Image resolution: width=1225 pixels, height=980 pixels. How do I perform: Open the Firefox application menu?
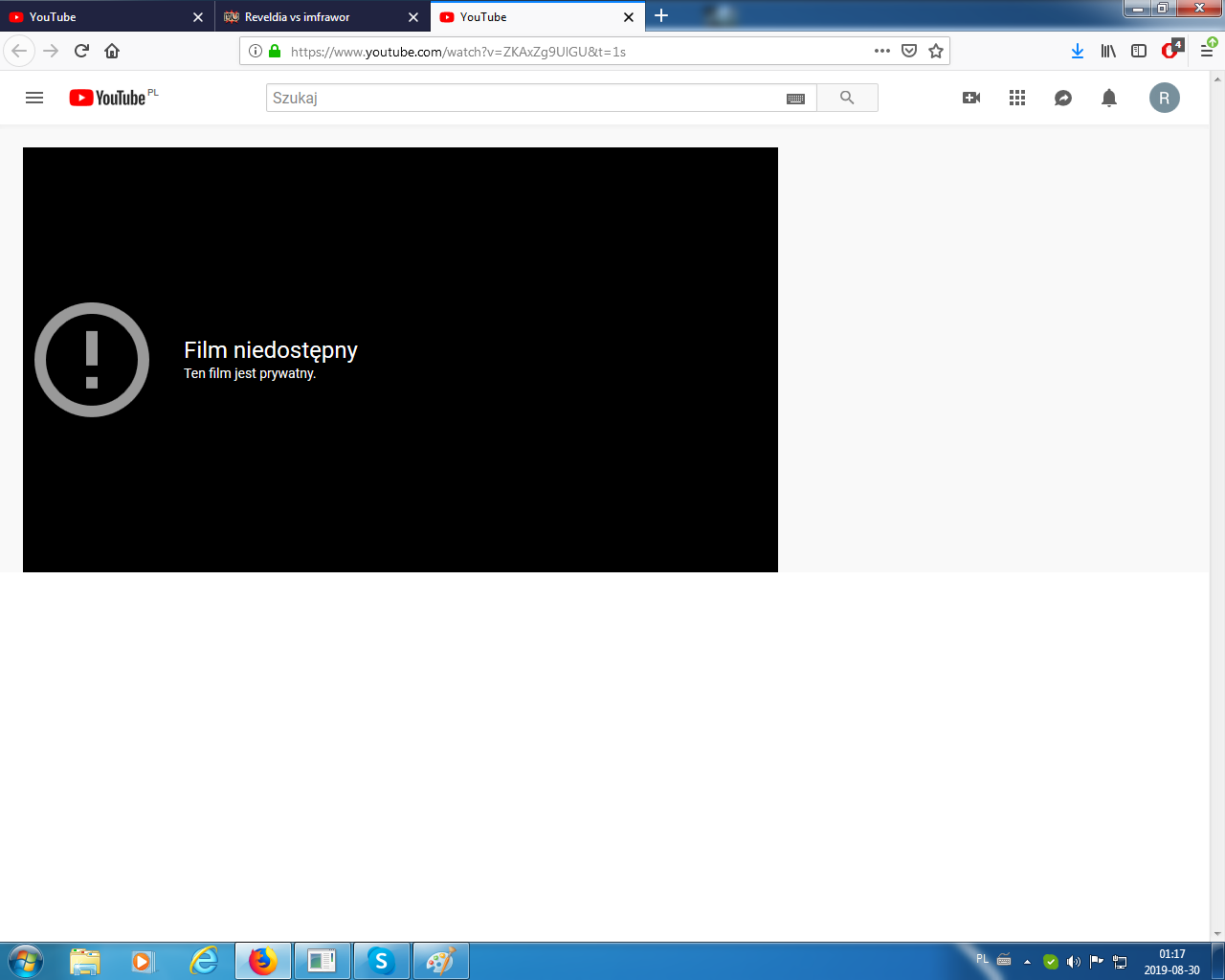coord(1207,50)
